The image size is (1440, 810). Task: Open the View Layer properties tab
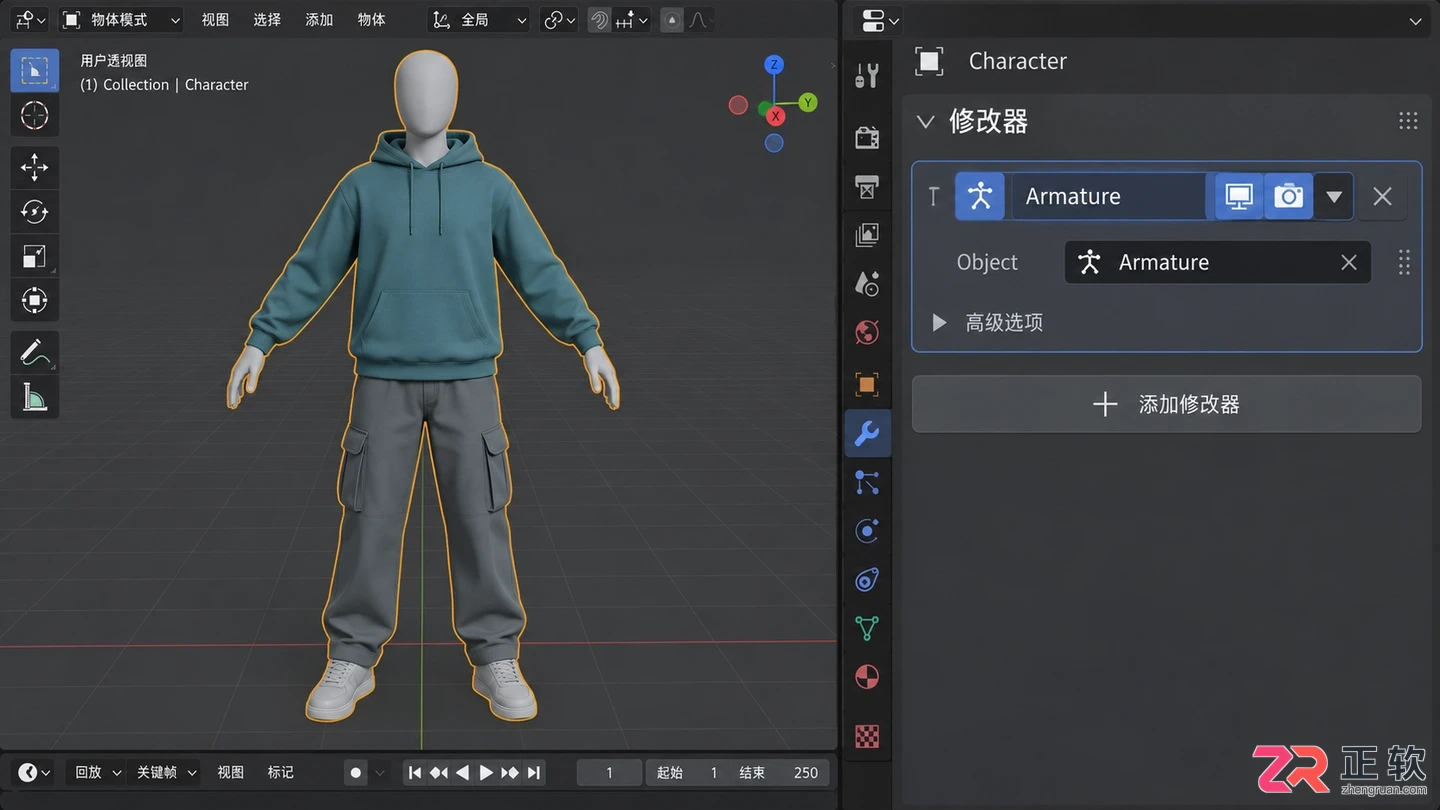[x=867, y=235]
